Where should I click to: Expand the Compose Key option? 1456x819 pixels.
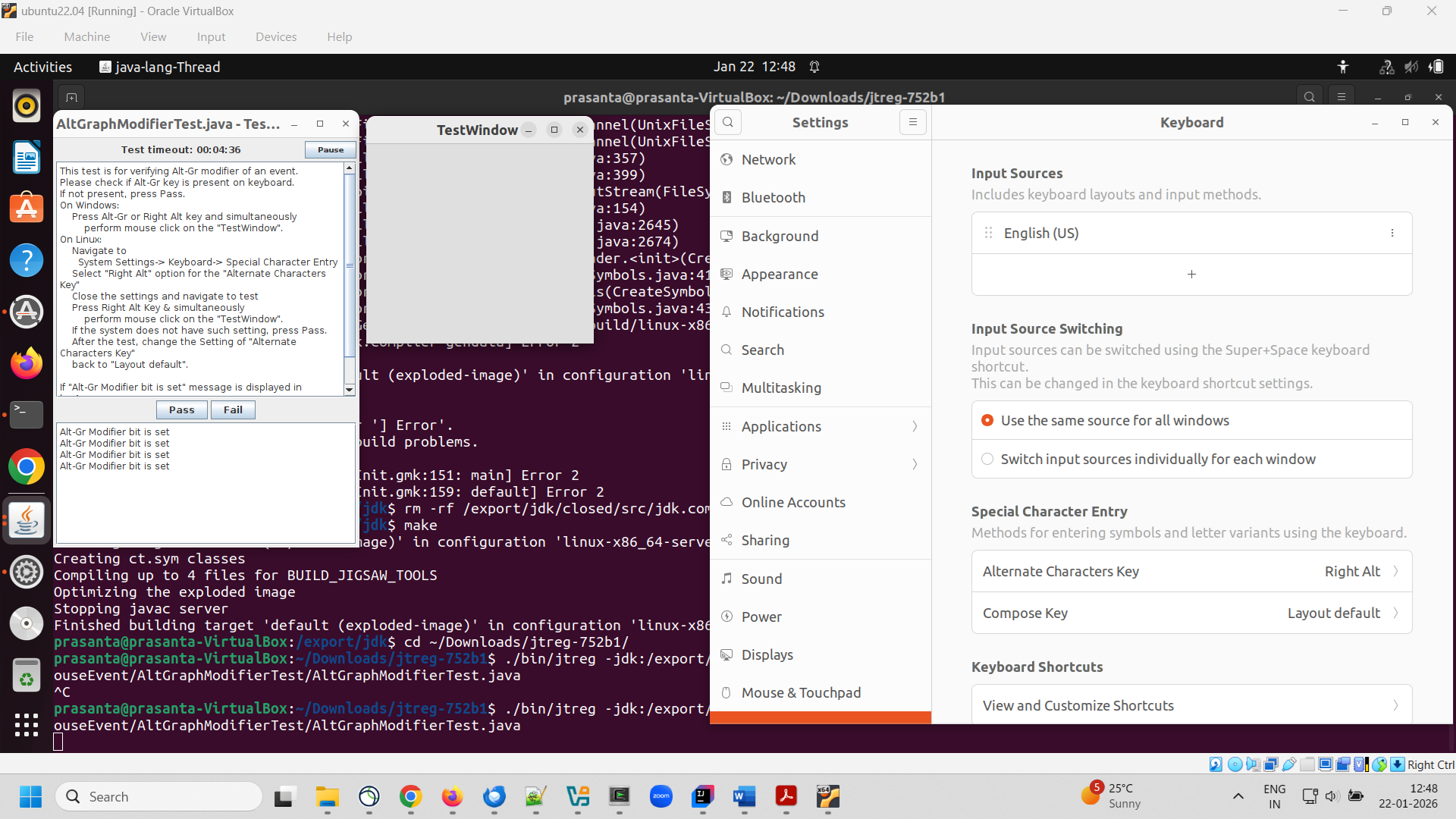click(1191, 613)
